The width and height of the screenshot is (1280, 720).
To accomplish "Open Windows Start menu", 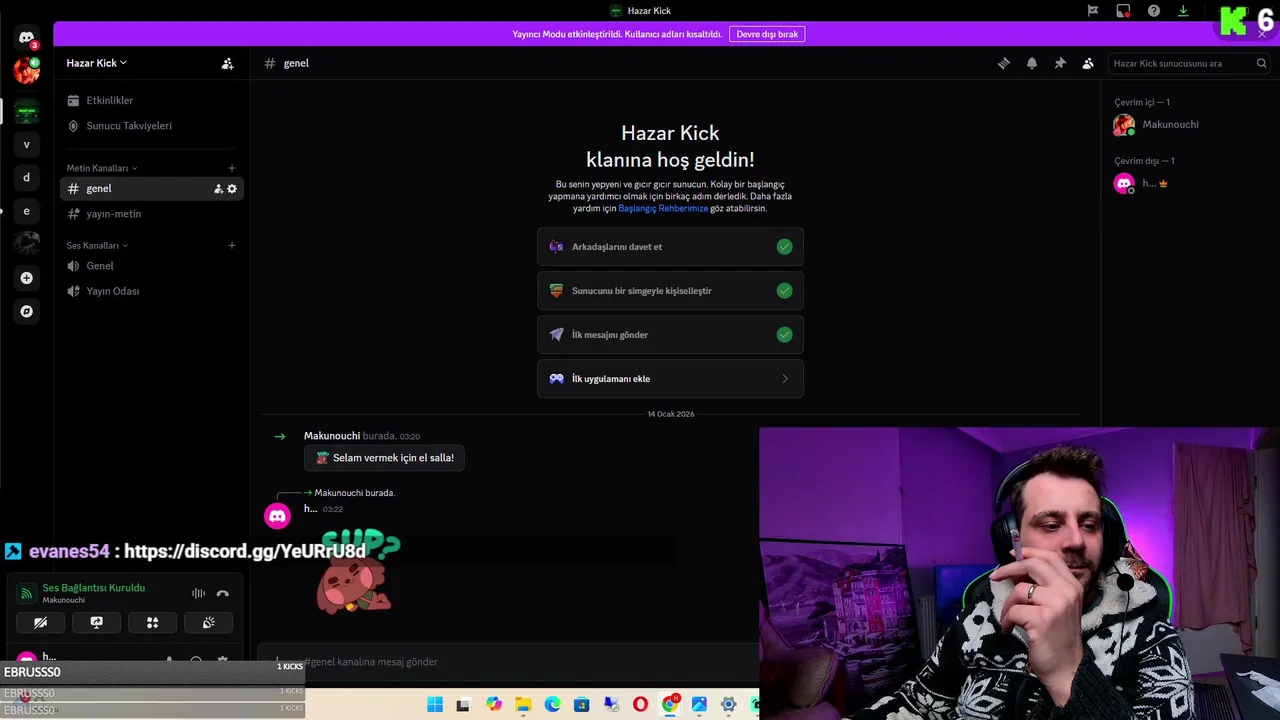I will [x=435, y=705].
